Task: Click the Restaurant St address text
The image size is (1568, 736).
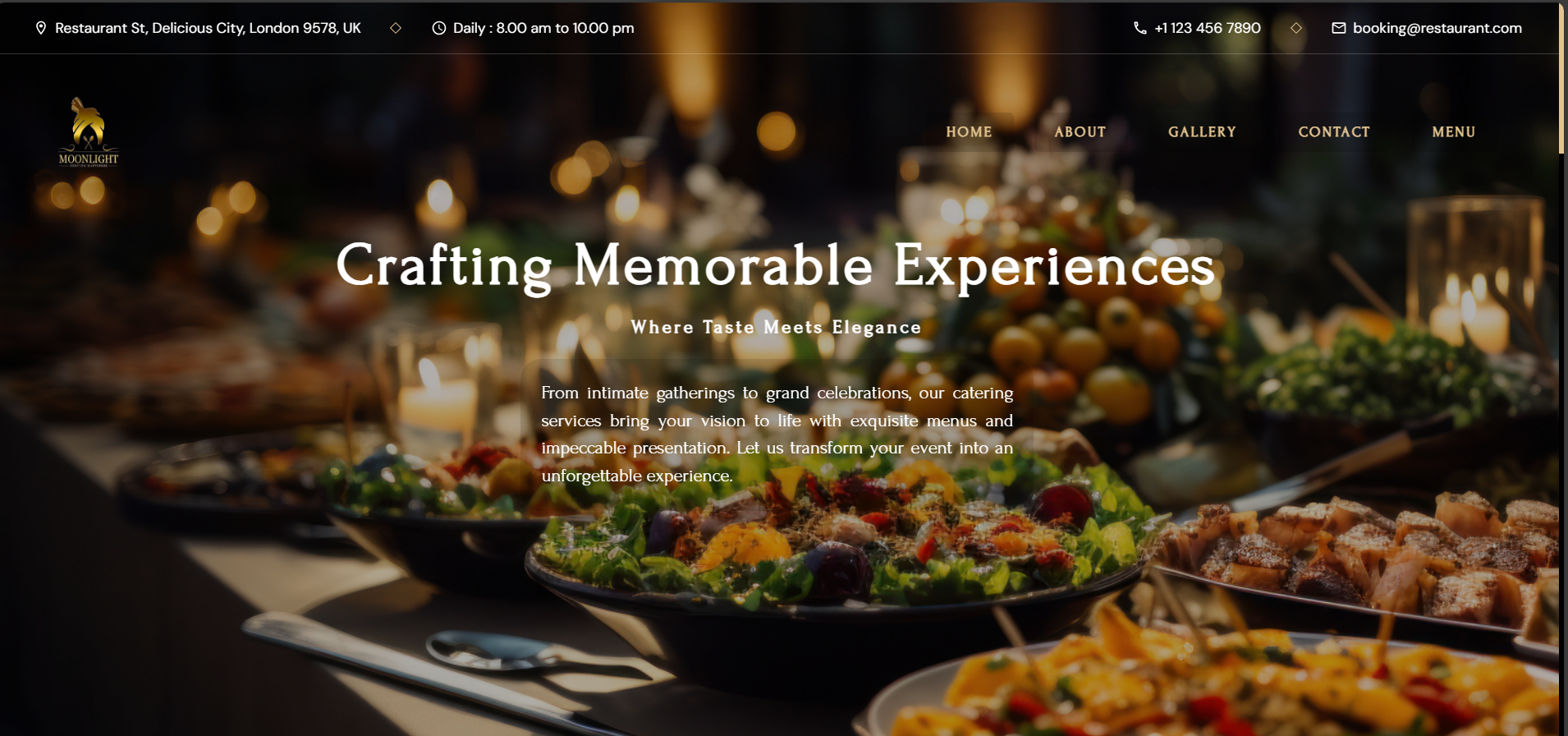Action: point(208,28)
